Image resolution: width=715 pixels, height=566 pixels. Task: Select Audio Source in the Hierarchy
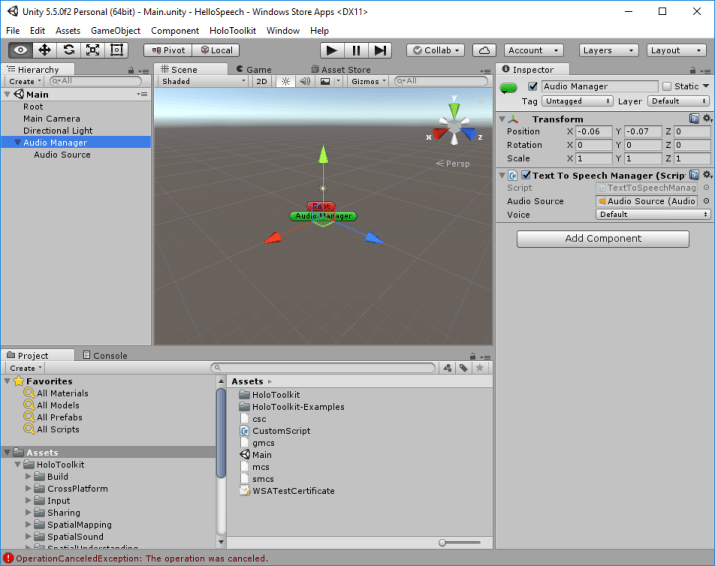[x=62, y=155]
